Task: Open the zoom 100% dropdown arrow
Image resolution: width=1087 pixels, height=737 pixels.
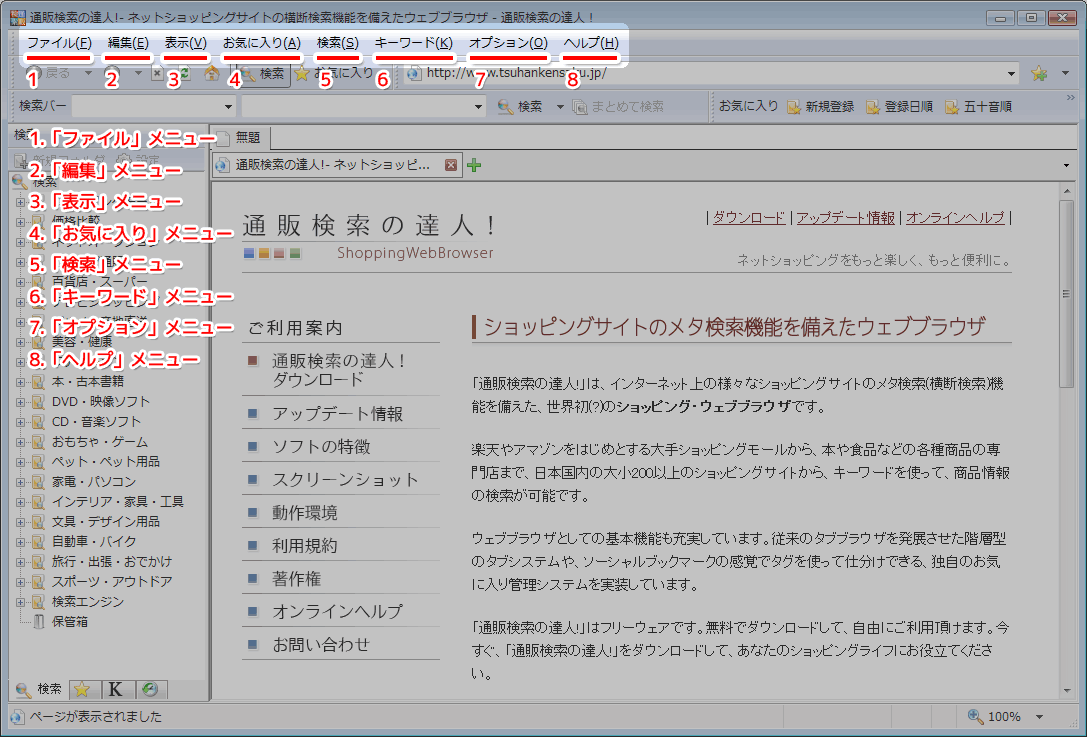Action: (x=1039, y=716)
